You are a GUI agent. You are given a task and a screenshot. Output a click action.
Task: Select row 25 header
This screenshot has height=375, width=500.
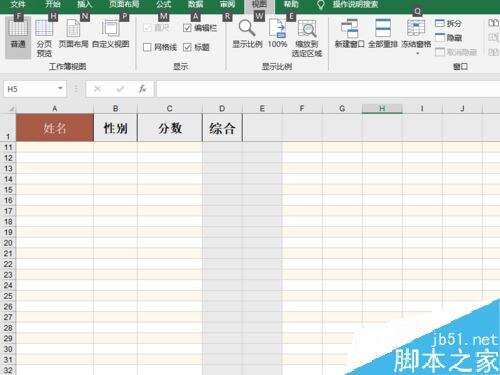pos(8,296)
